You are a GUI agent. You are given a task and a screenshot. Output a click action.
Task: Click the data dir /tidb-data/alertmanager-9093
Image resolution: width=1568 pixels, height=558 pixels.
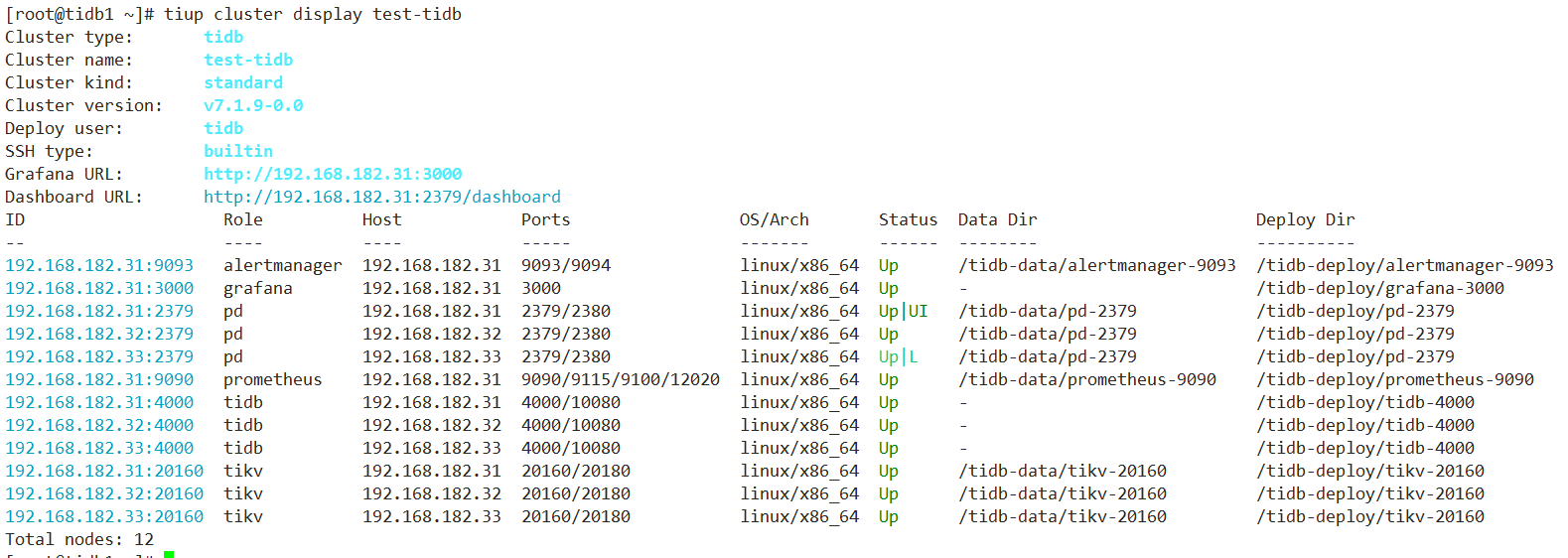point(1097,266)
